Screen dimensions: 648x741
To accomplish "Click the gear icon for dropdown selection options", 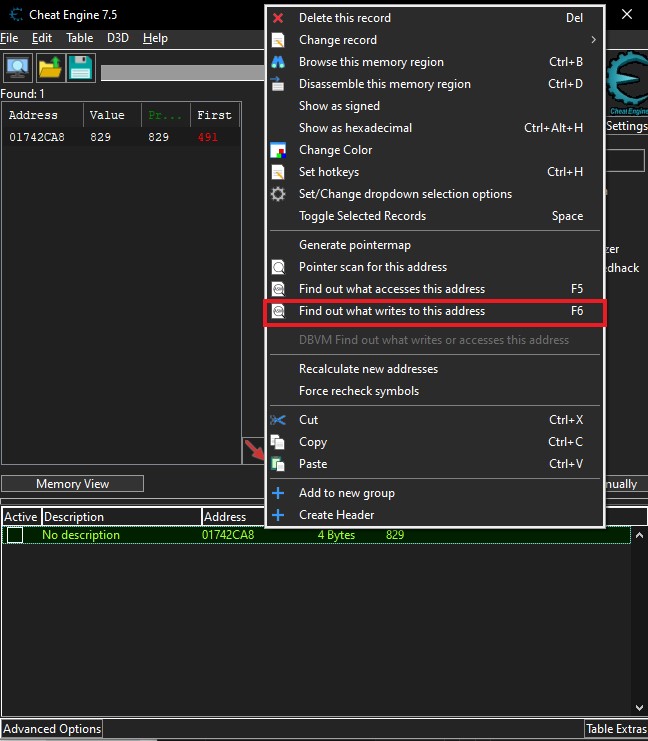I will (279, 194).
